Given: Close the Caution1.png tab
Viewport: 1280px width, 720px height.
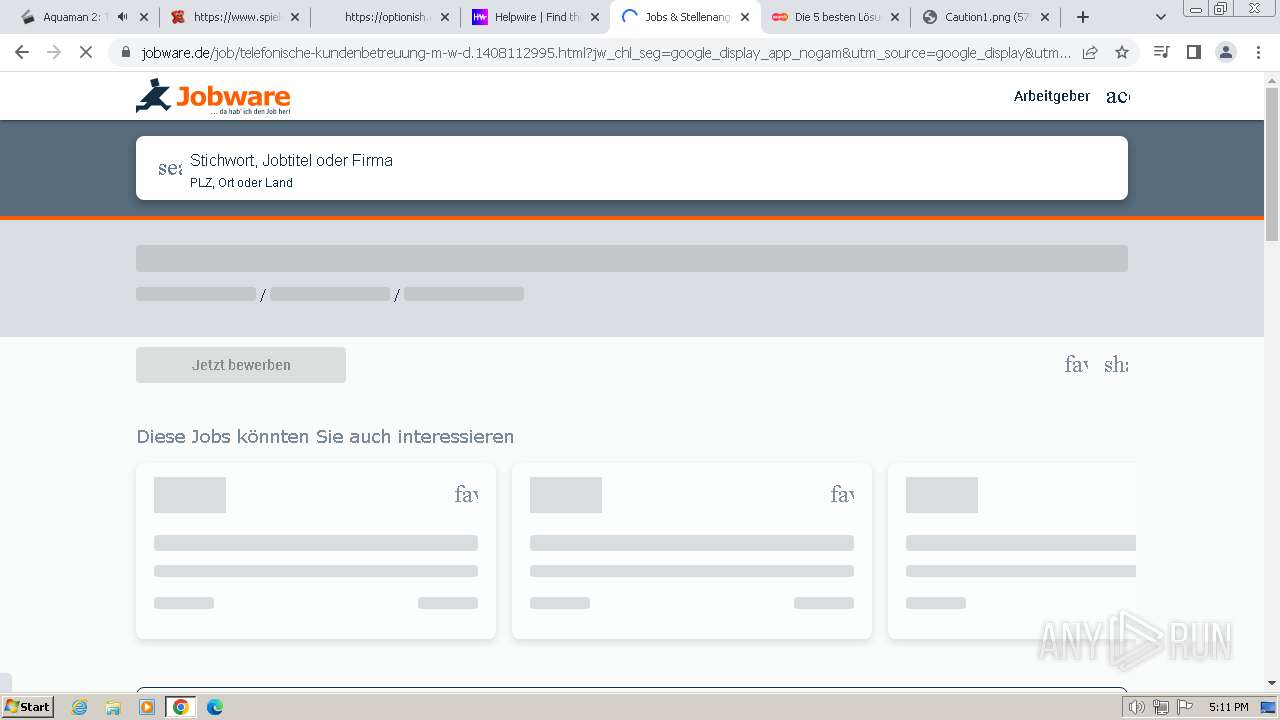Looking at the screenshot, I should [1045, 17].
